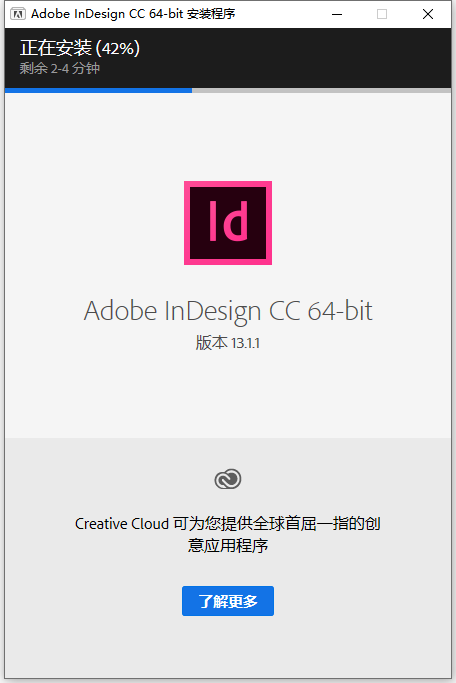Viewport: 456px width, 683px height.
Task: Click the blue filled part of progress bar
Action: 98,91
